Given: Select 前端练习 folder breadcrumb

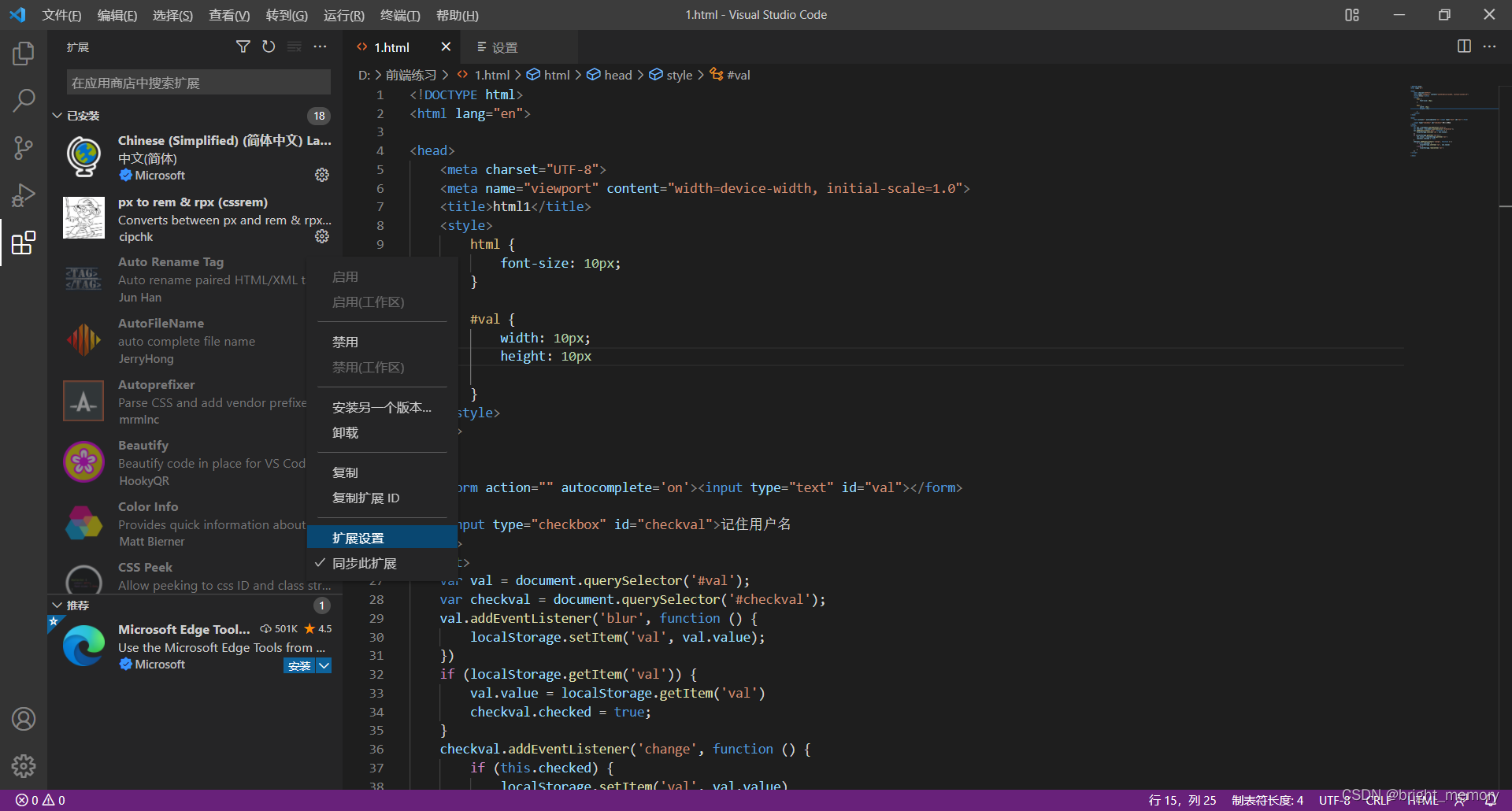Looking at the screenshot, I should (x=411, y=75).
